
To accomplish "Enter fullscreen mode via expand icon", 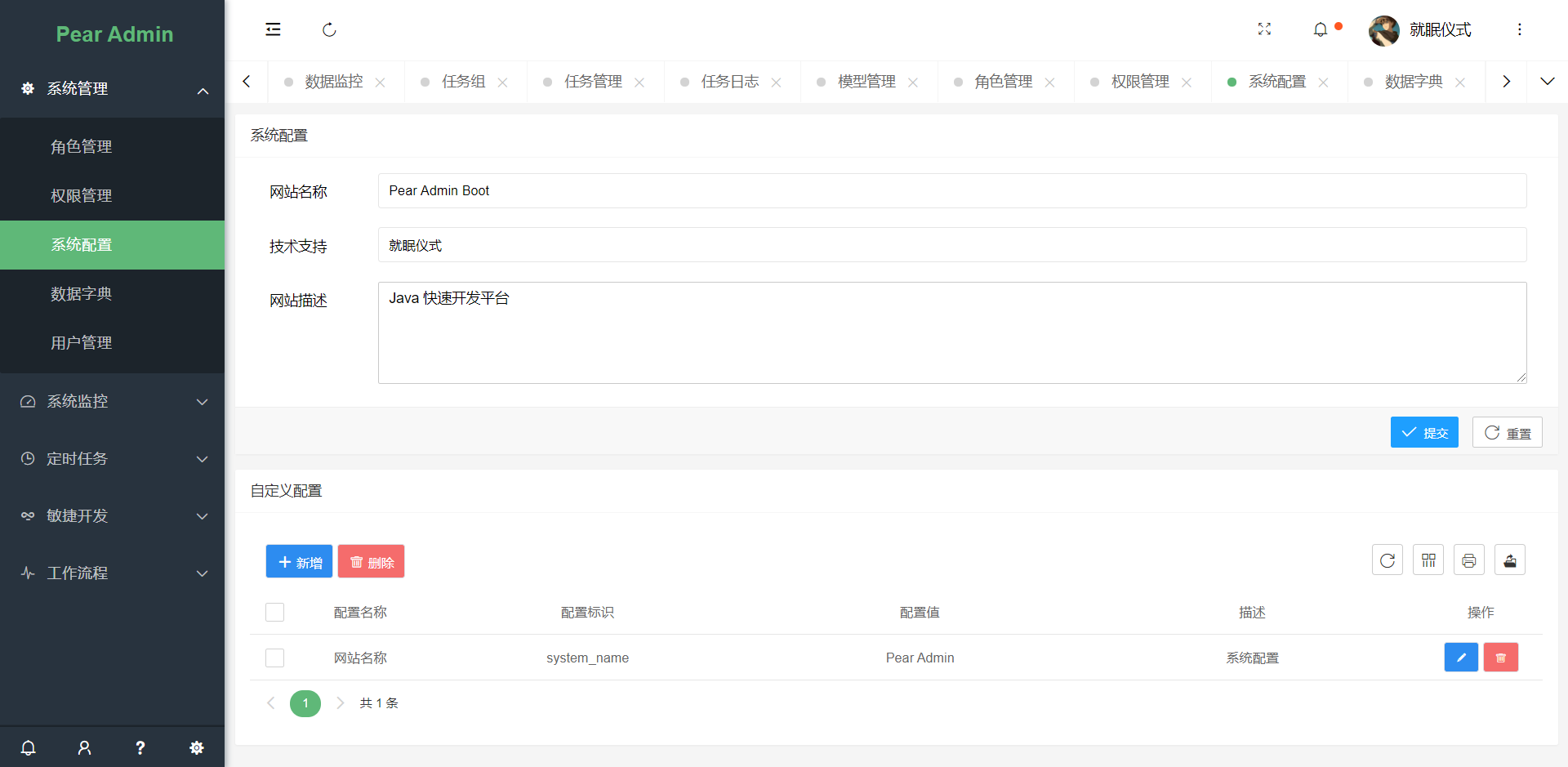I will 1264,29.
